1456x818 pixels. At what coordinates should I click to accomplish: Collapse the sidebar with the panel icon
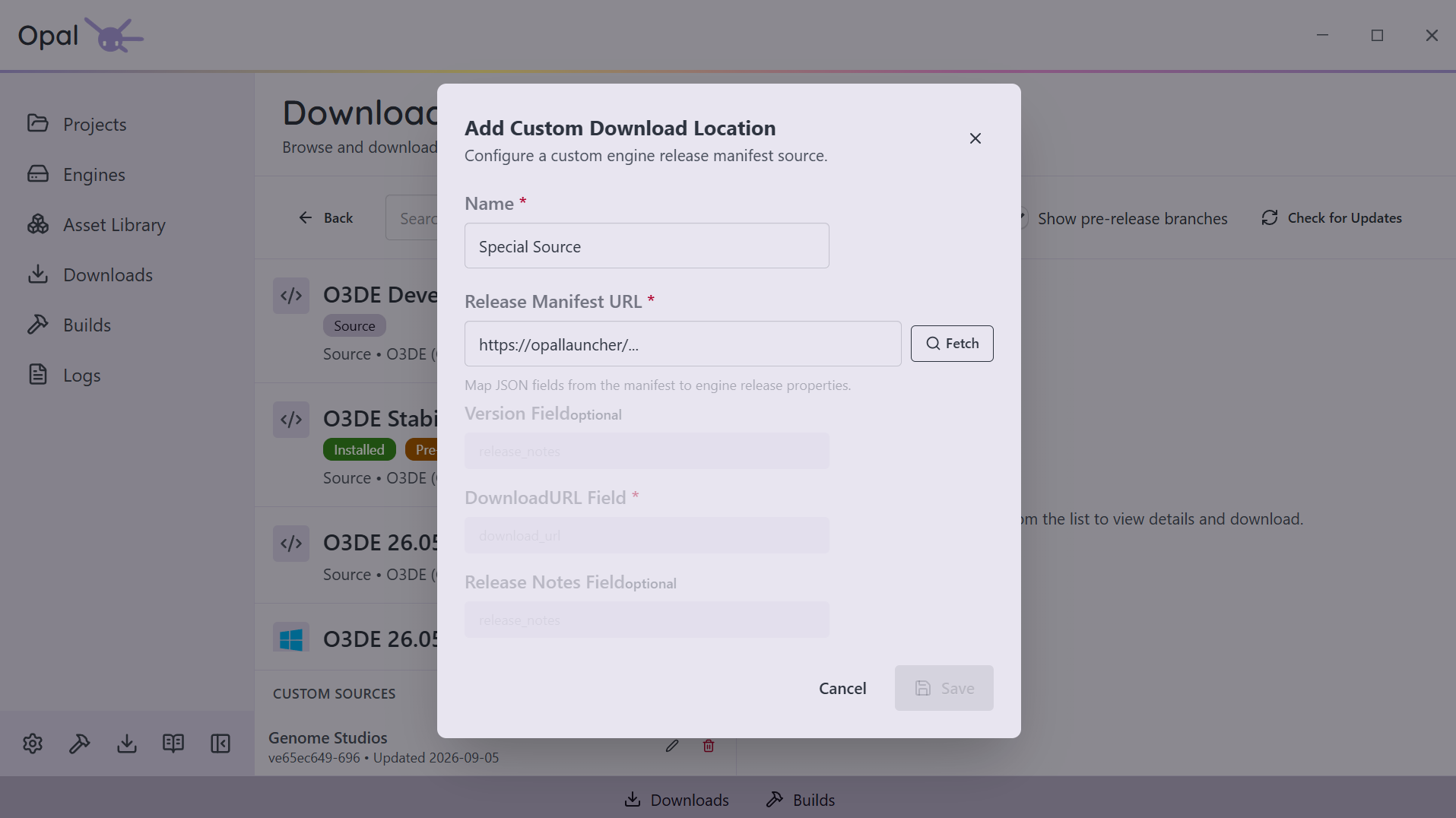tap(220, 743)
